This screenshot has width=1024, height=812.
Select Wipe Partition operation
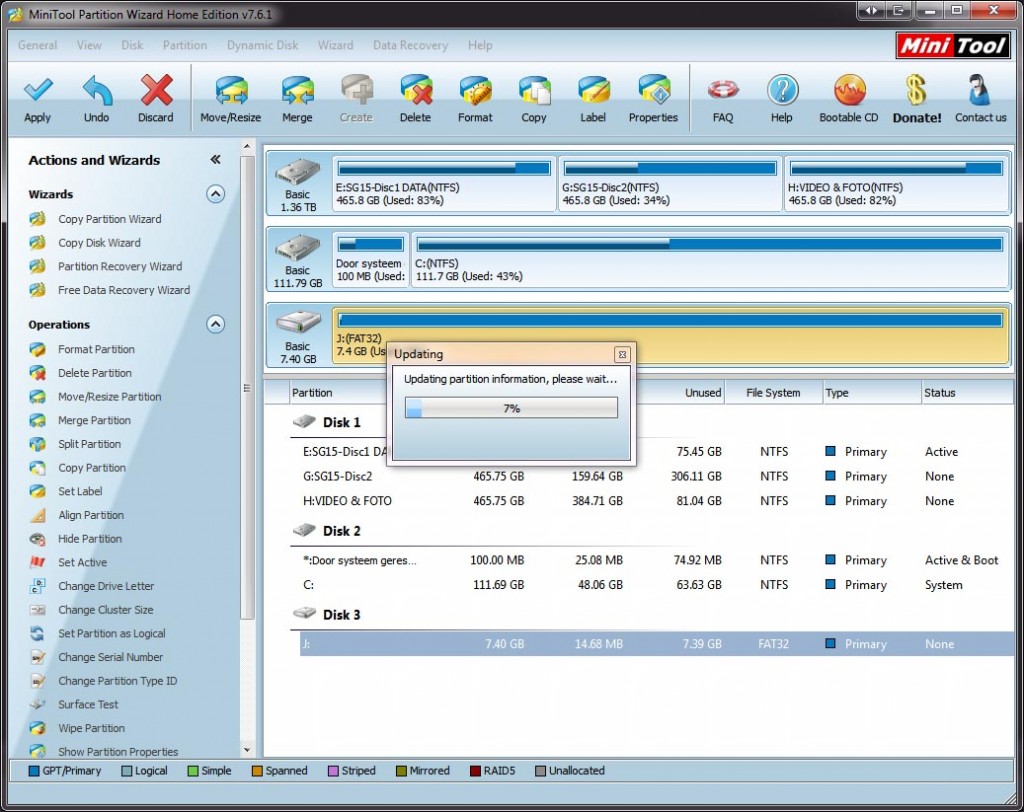tap(91, 728)
